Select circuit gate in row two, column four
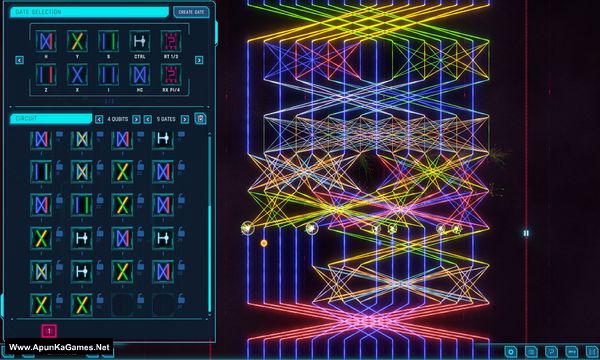 point(163,171)
